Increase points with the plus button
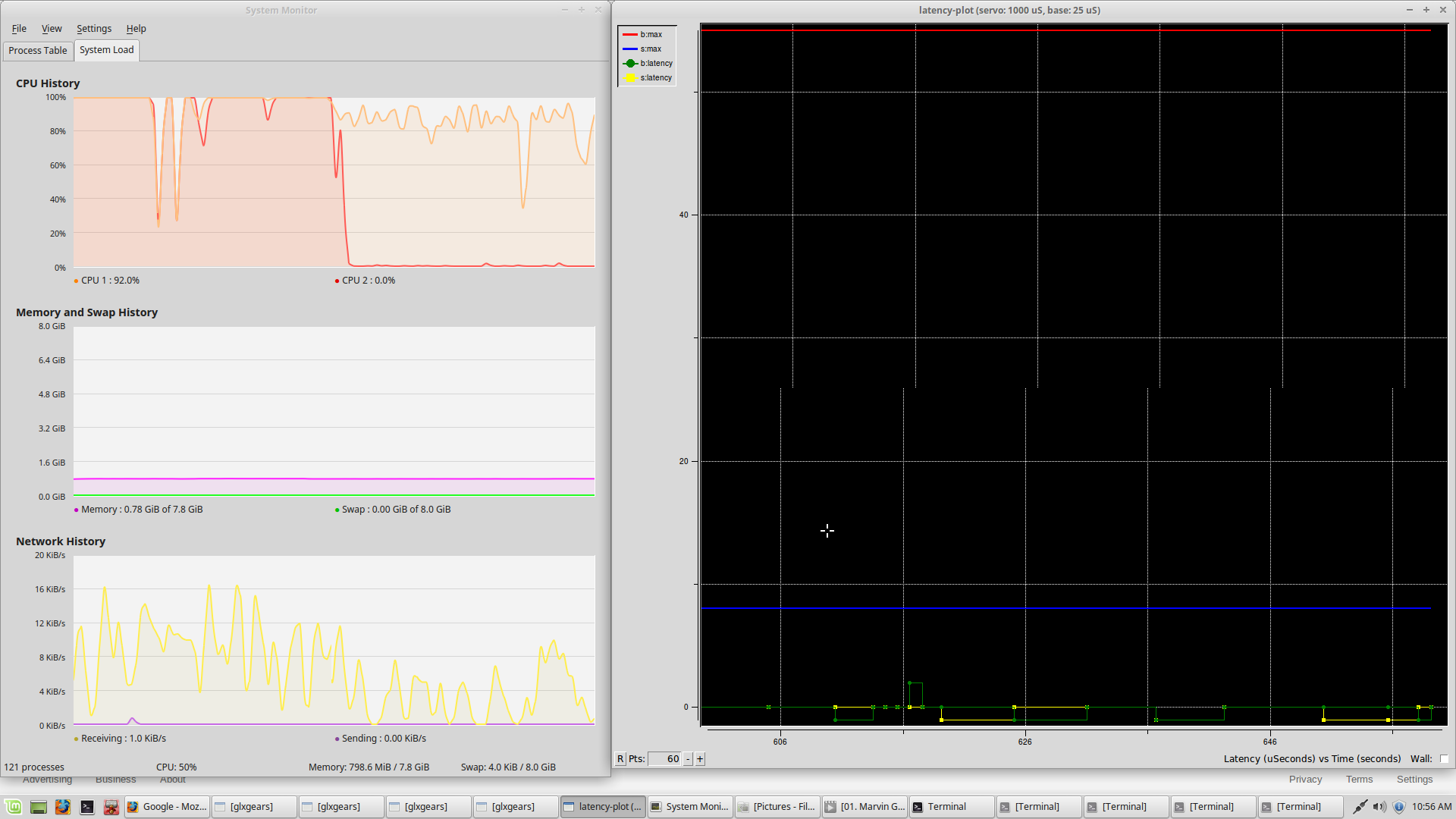This screenshot has height=819, width=1456. 700,759
